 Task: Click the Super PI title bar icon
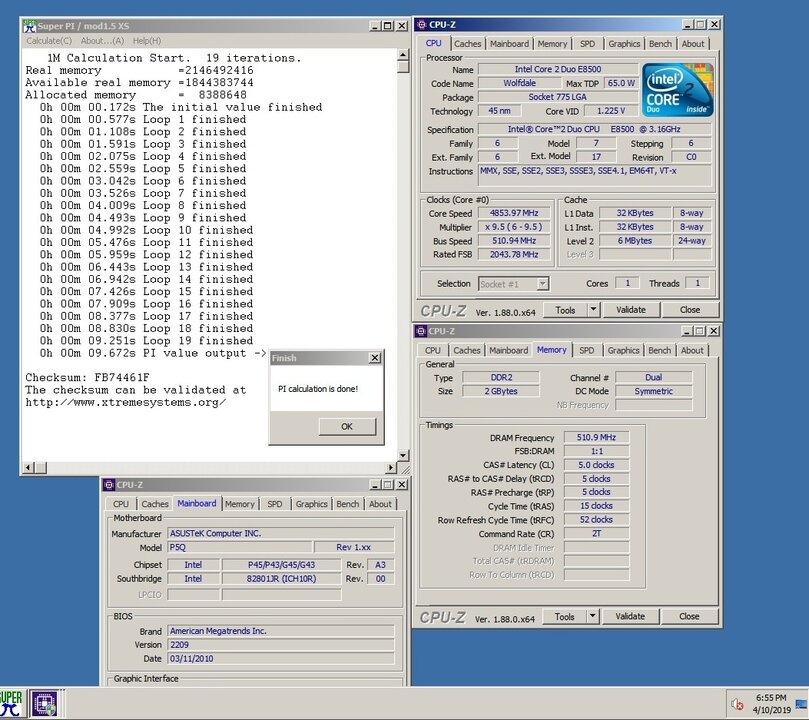pyautogui.click(x=30, y=26)
